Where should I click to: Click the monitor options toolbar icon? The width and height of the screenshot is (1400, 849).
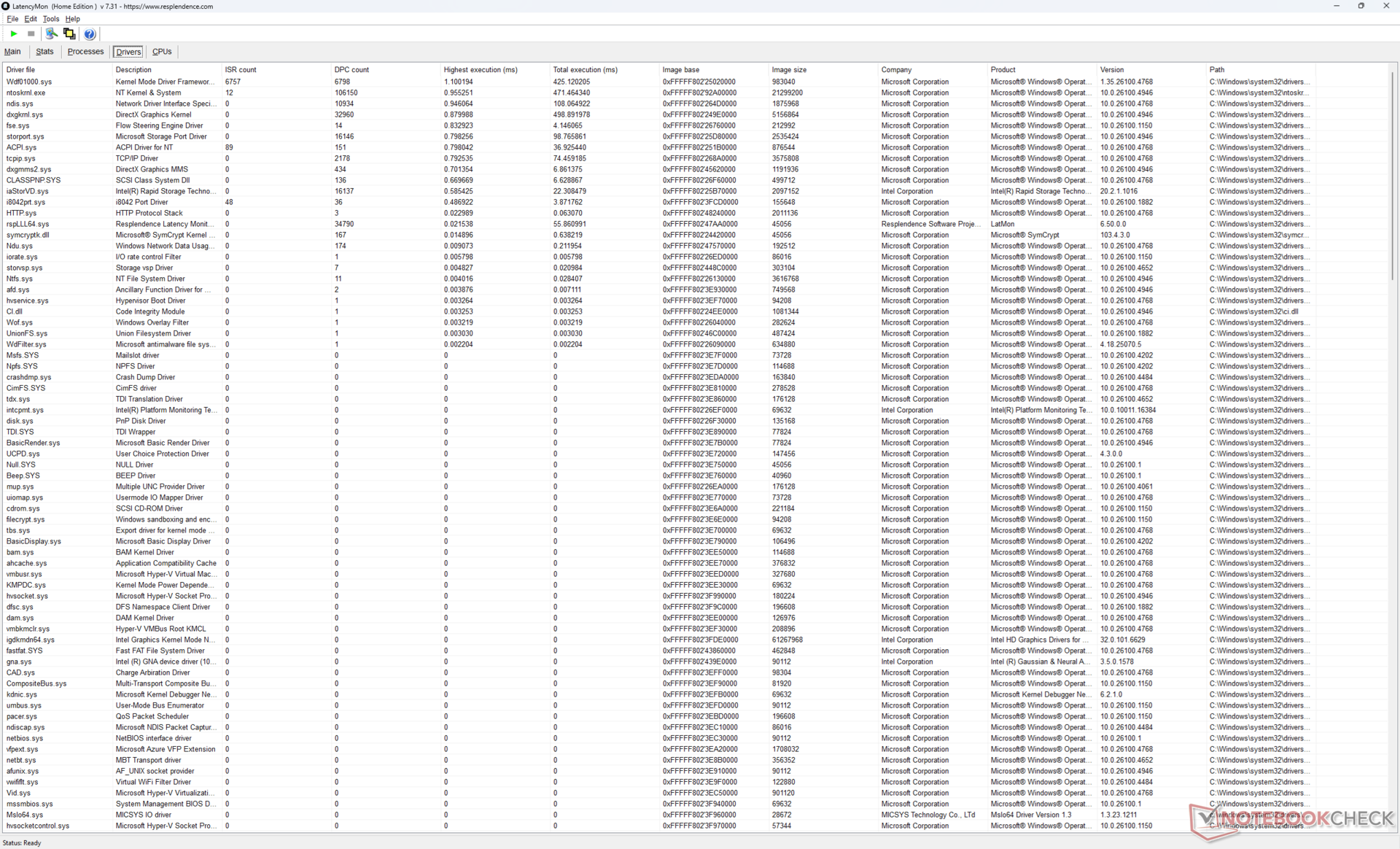point(51,34)
